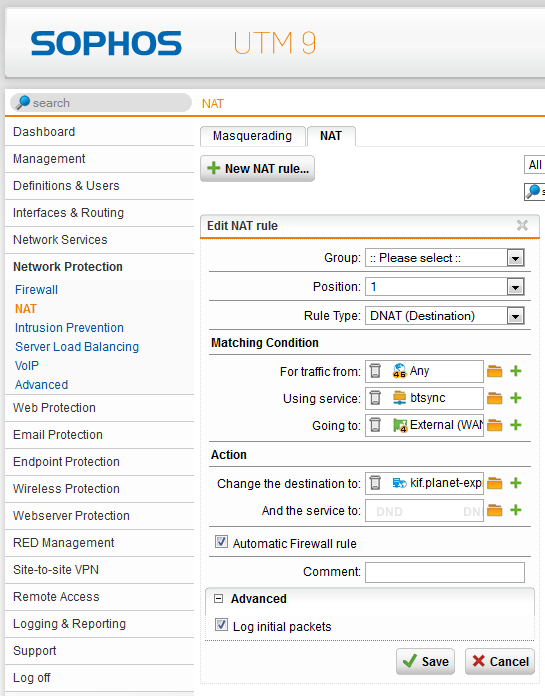Image resolution: width=545 pixels, height=696 pixels.
Task: Delete kif.planet-exp destination with trash icon
Action: (x=375, y=482)
